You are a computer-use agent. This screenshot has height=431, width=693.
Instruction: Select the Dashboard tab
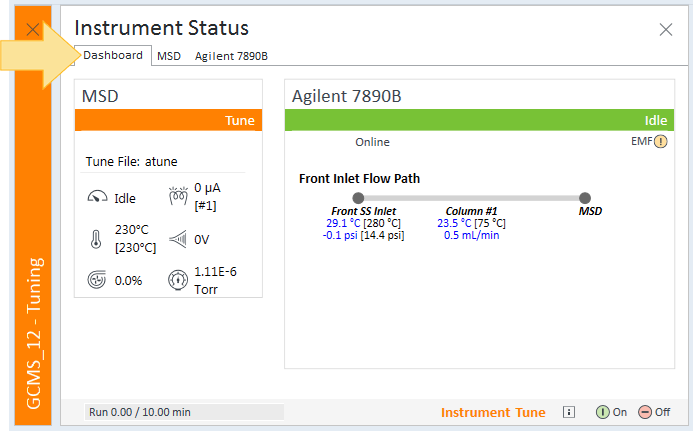pyautogui.click(x=113, y=55)
